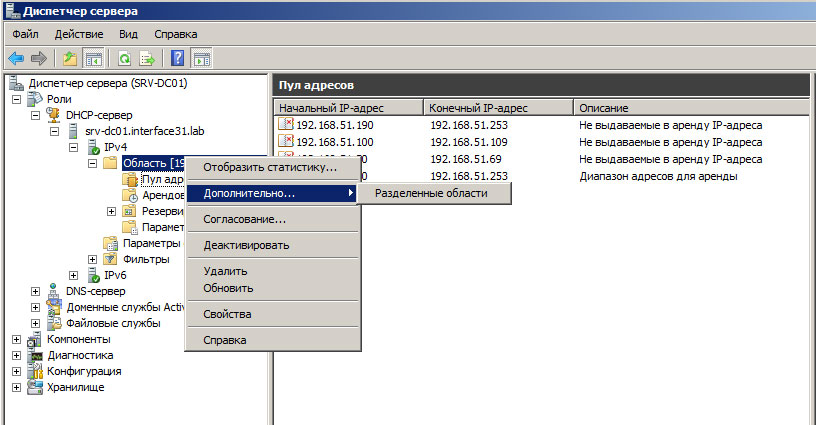Choose Отобразить статистику… from context menu
Image resolution: width=816 pixels, height=425 pixels.
pyautogui.click(x=273, y=168)
